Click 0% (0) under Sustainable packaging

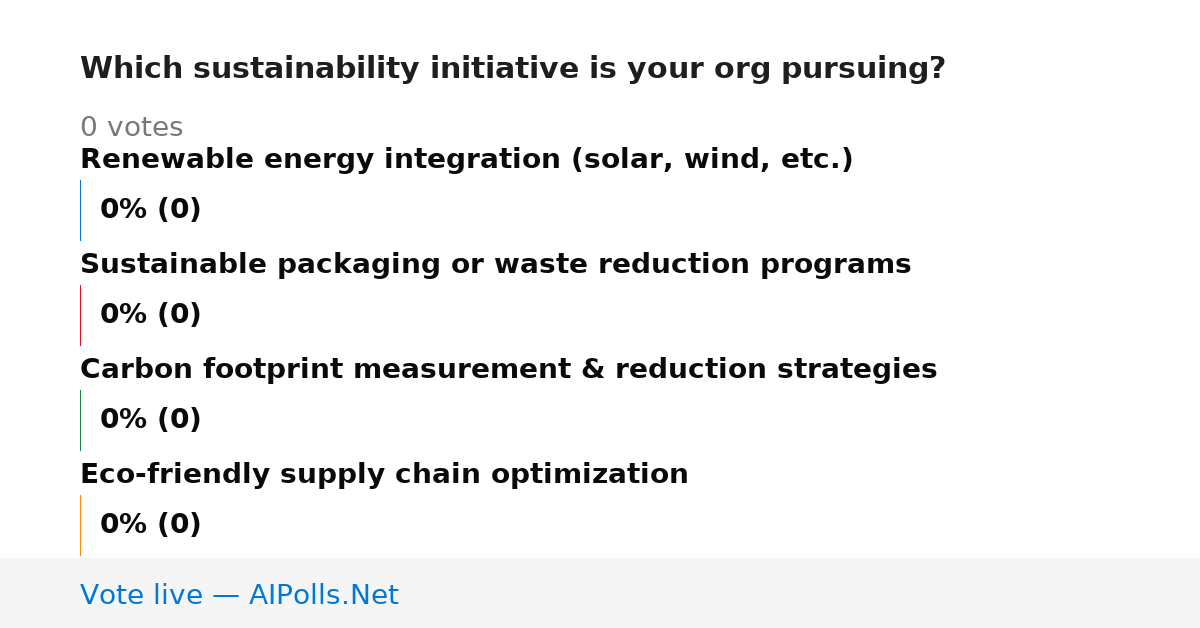pos(150,315)
